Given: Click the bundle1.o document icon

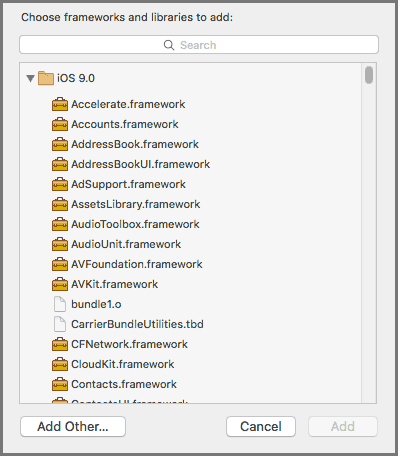Looking at the screenshot, I should pos(60,304).
